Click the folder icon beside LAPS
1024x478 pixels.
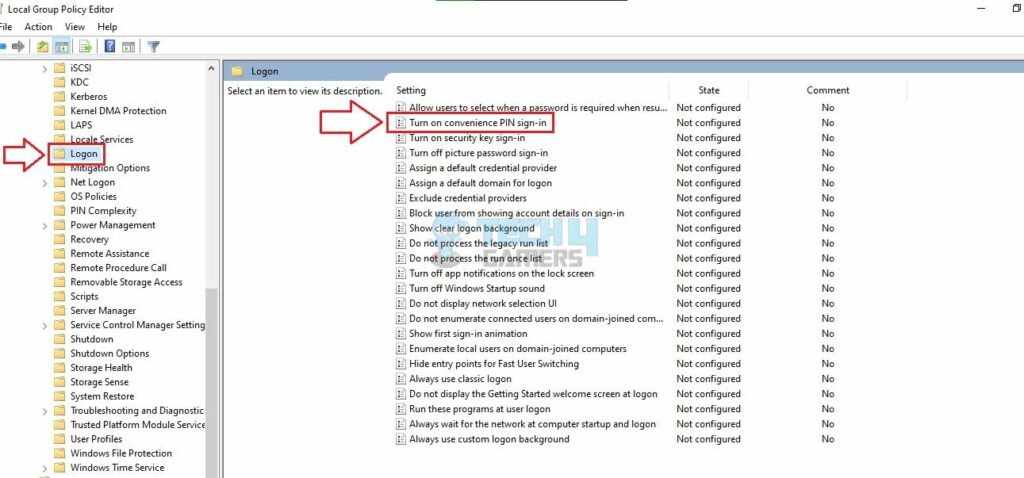coord(59,125)
